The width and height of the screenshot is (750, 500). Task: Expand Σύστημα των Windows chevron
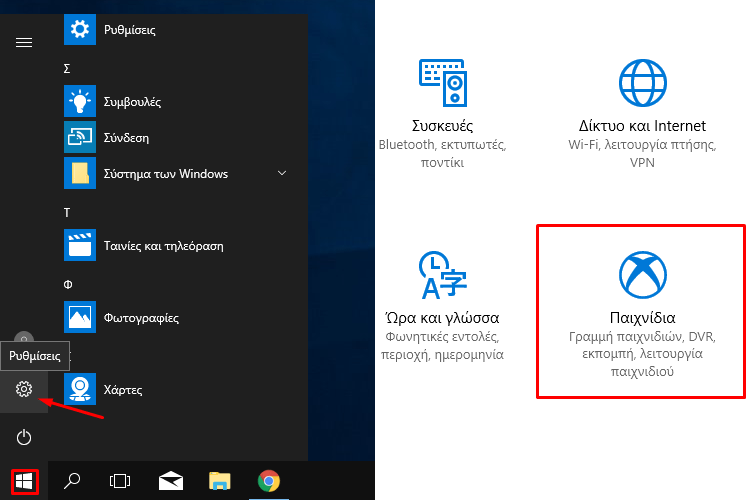coord(282,173)
